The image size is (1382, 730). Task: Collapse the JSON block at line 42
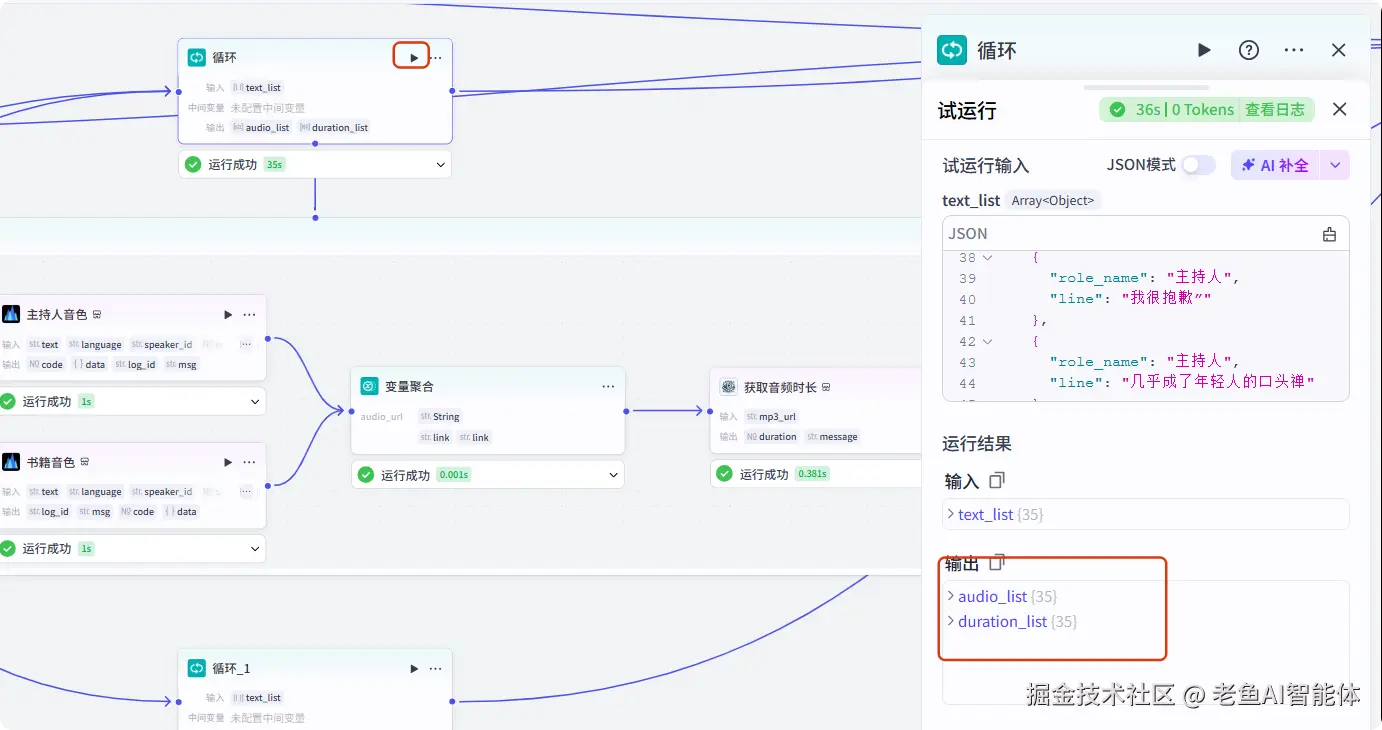[988, 341]
